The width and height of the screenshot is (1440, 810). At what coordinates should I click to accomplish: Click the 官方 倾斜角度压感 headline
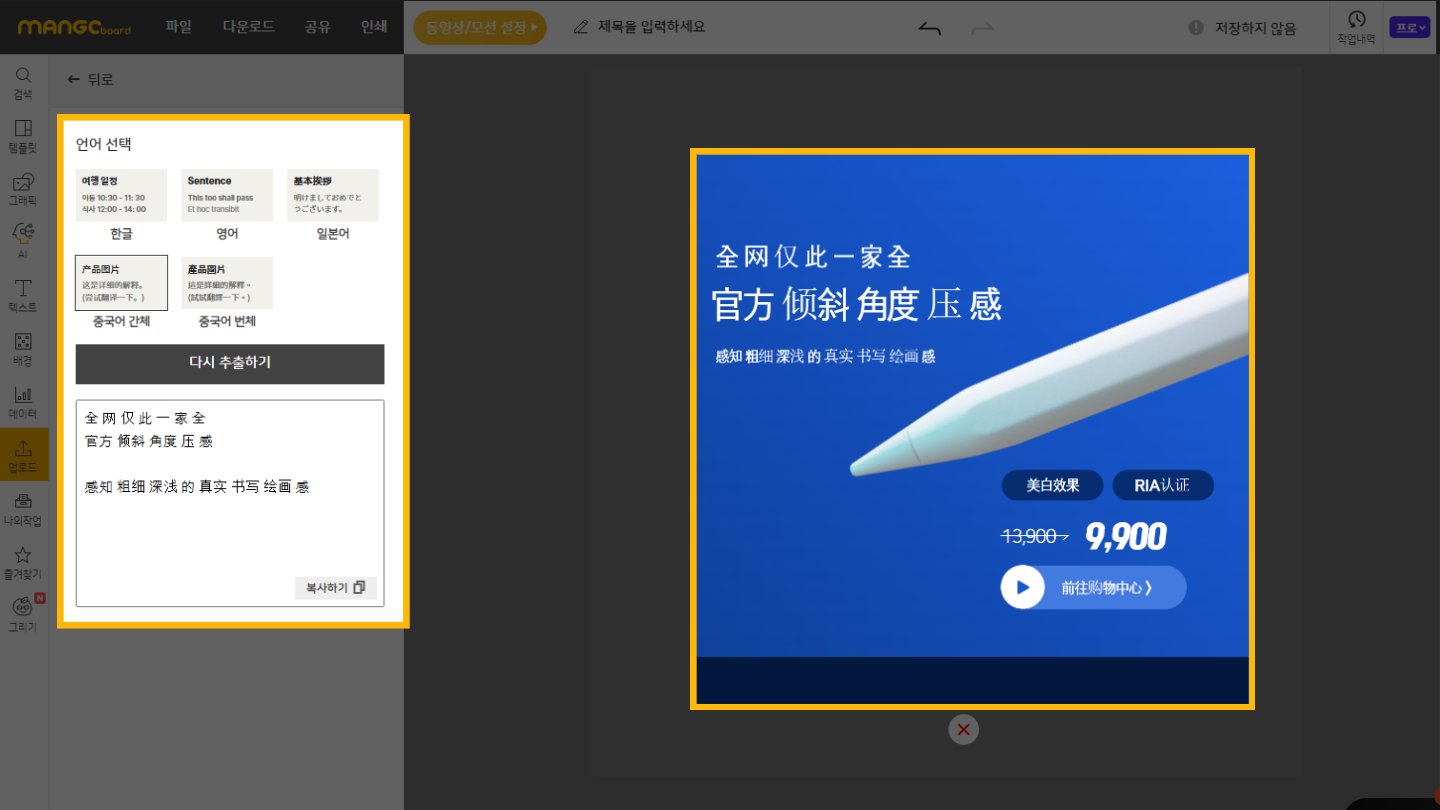coord(857,305)
